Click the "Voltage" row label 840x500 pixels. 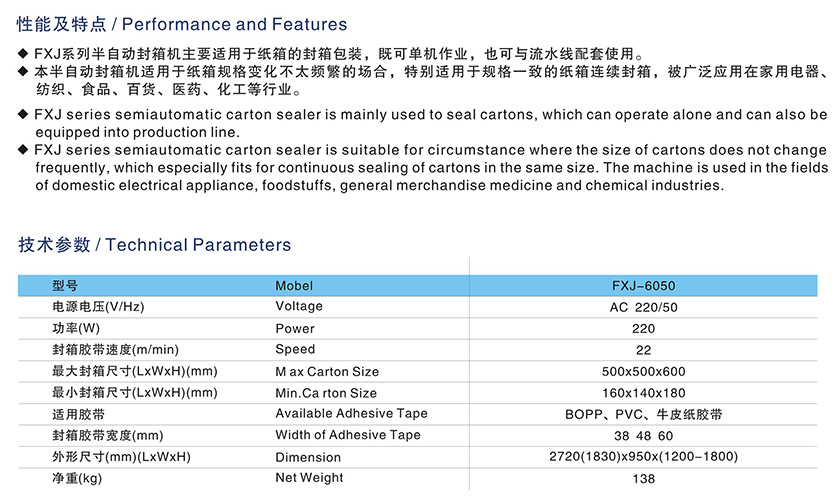(x=299, y=307)
